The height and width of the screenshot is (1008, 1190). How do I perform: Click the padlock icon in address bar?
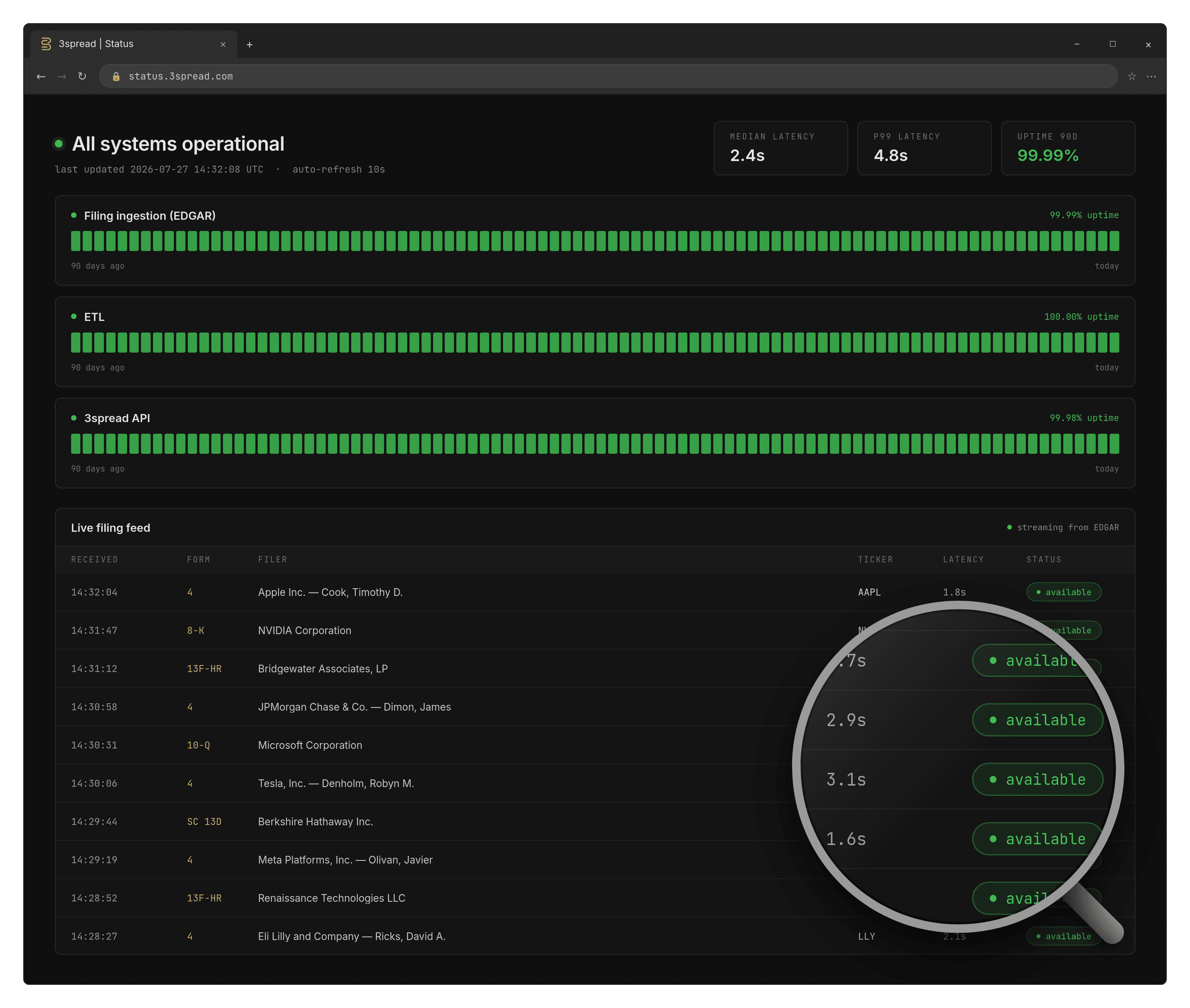click(x=116, y=76)
